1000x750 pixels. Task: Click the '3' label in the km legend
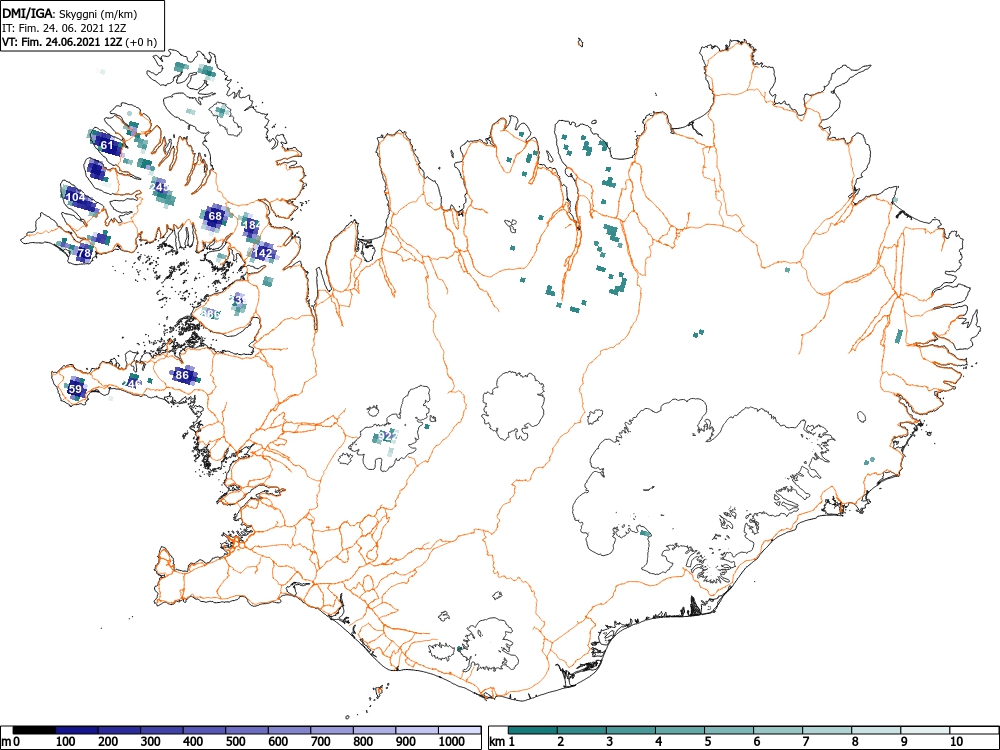pyautogui.click(x=609, y=742)
